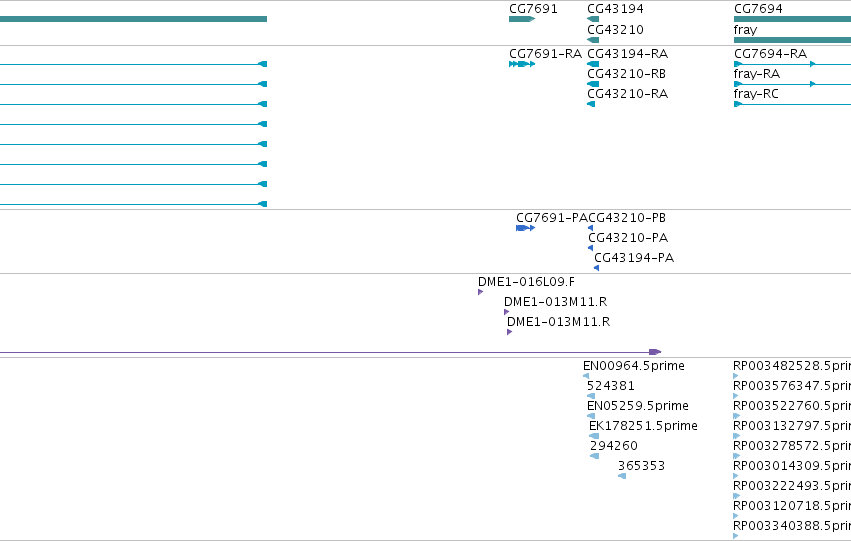The image size is (851, 541).
Task: Open the fray-RA transcript label
Action: click(x=757, y=74)
